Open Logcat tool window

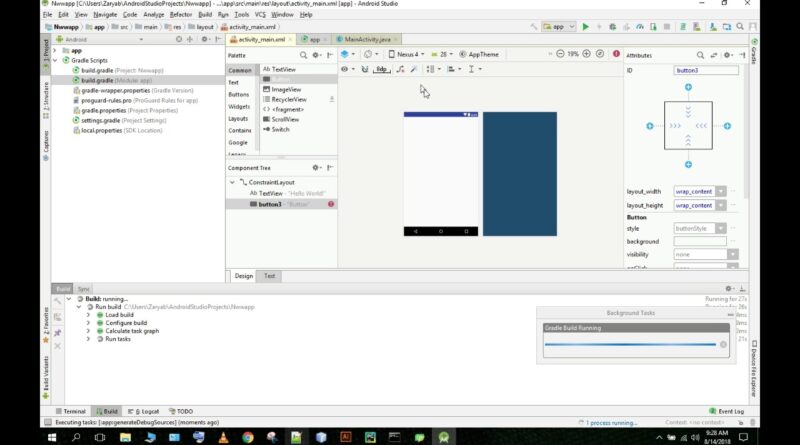pos(143,411)
